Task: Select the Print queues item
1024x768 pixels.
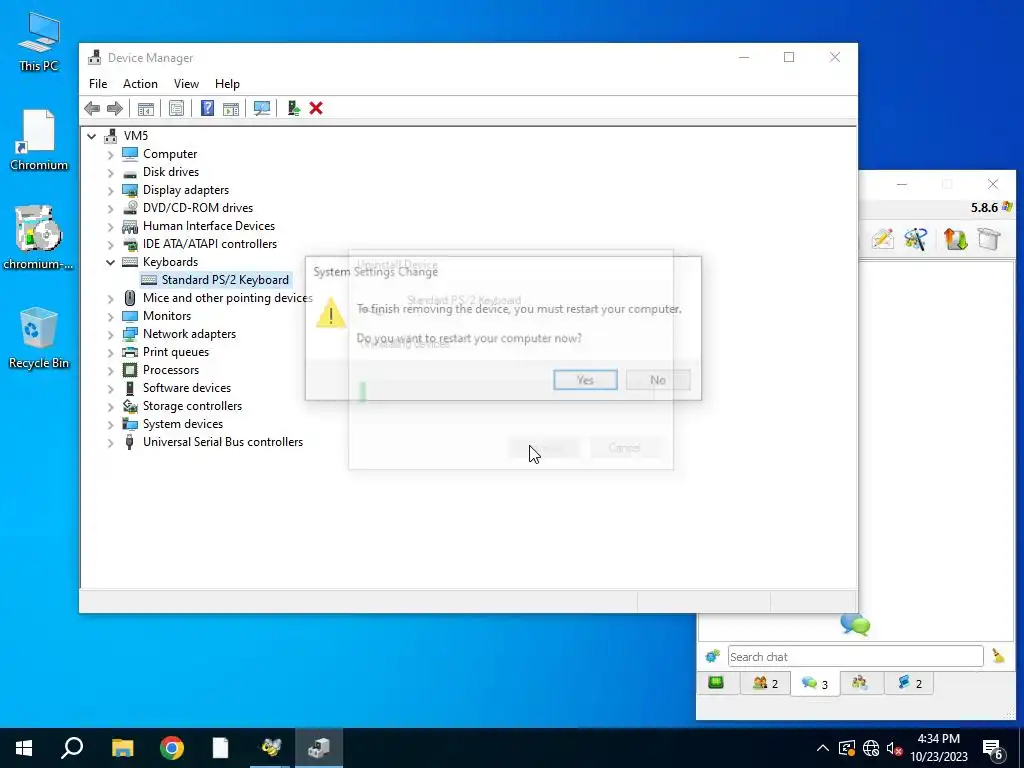Action: click(176, 352)
